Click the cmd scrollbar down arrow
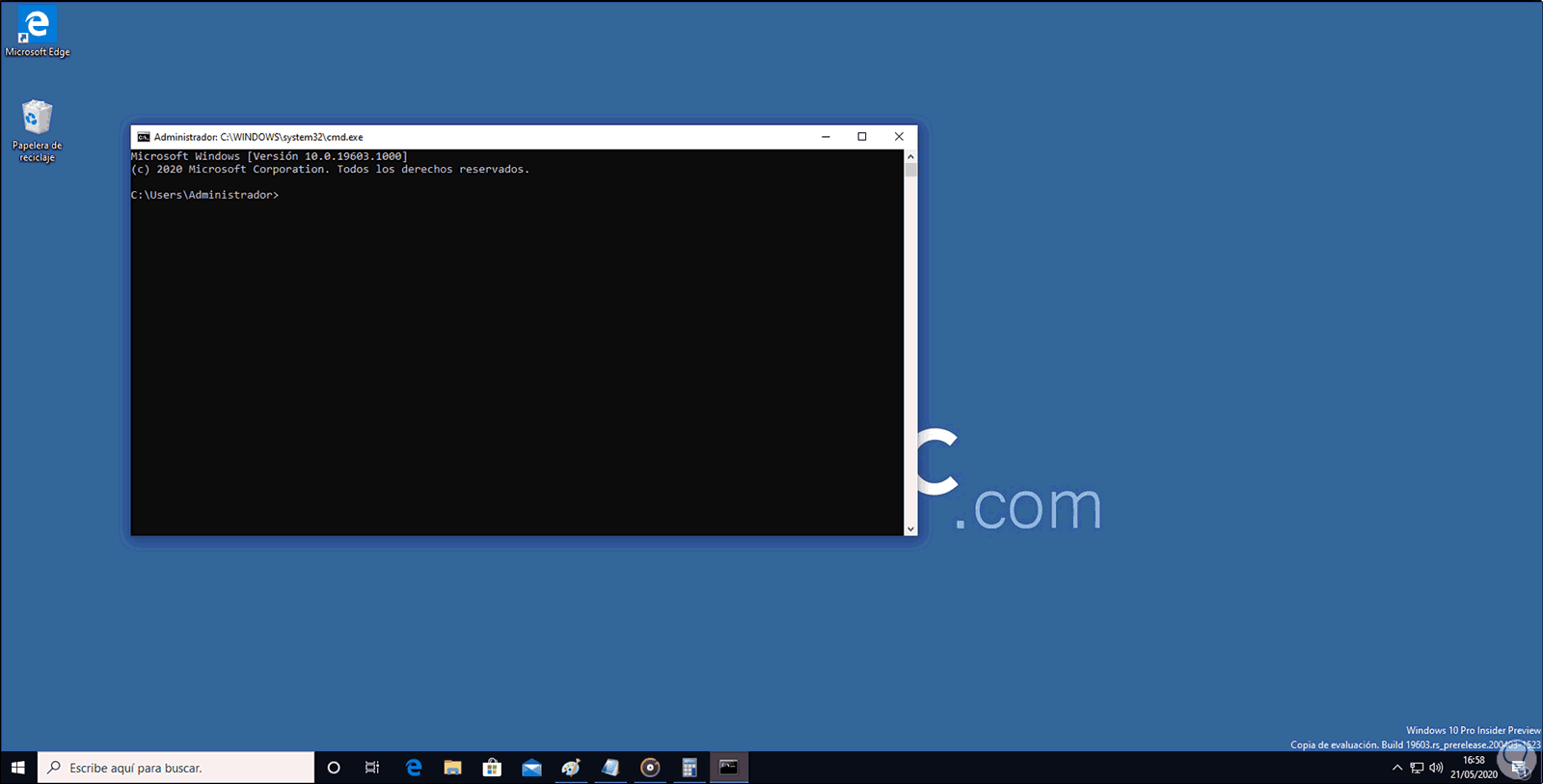 click(x=910, y=528)
